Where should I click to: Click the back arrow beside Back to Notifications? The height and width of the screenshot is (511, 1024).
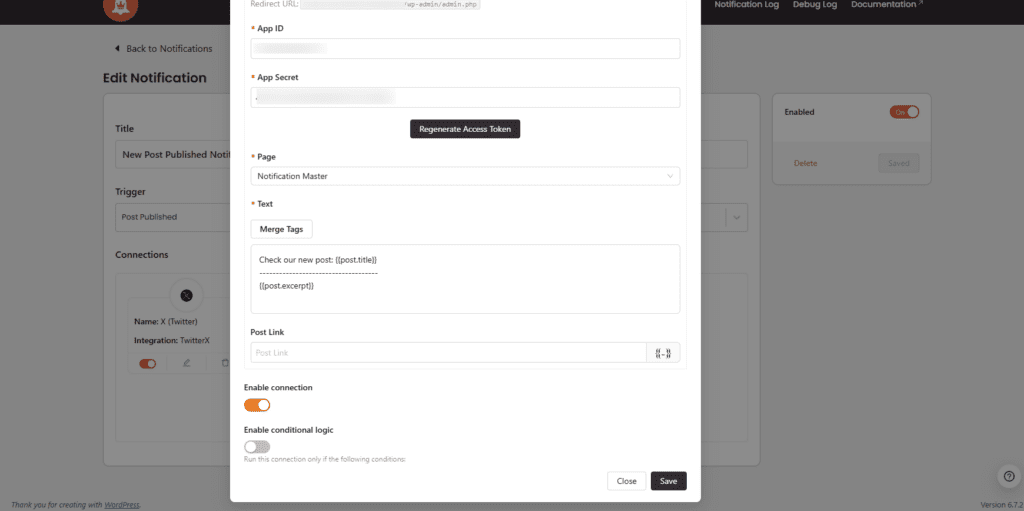pyautogui.click(x=117, y=48)
